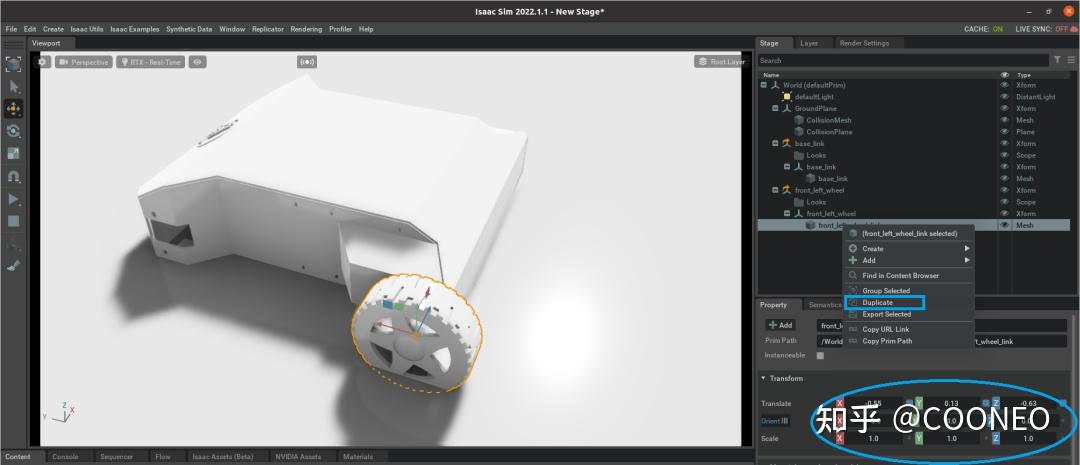
Task: Toggle visibility of selected Mesh row
Action: tap(1005, 225)
